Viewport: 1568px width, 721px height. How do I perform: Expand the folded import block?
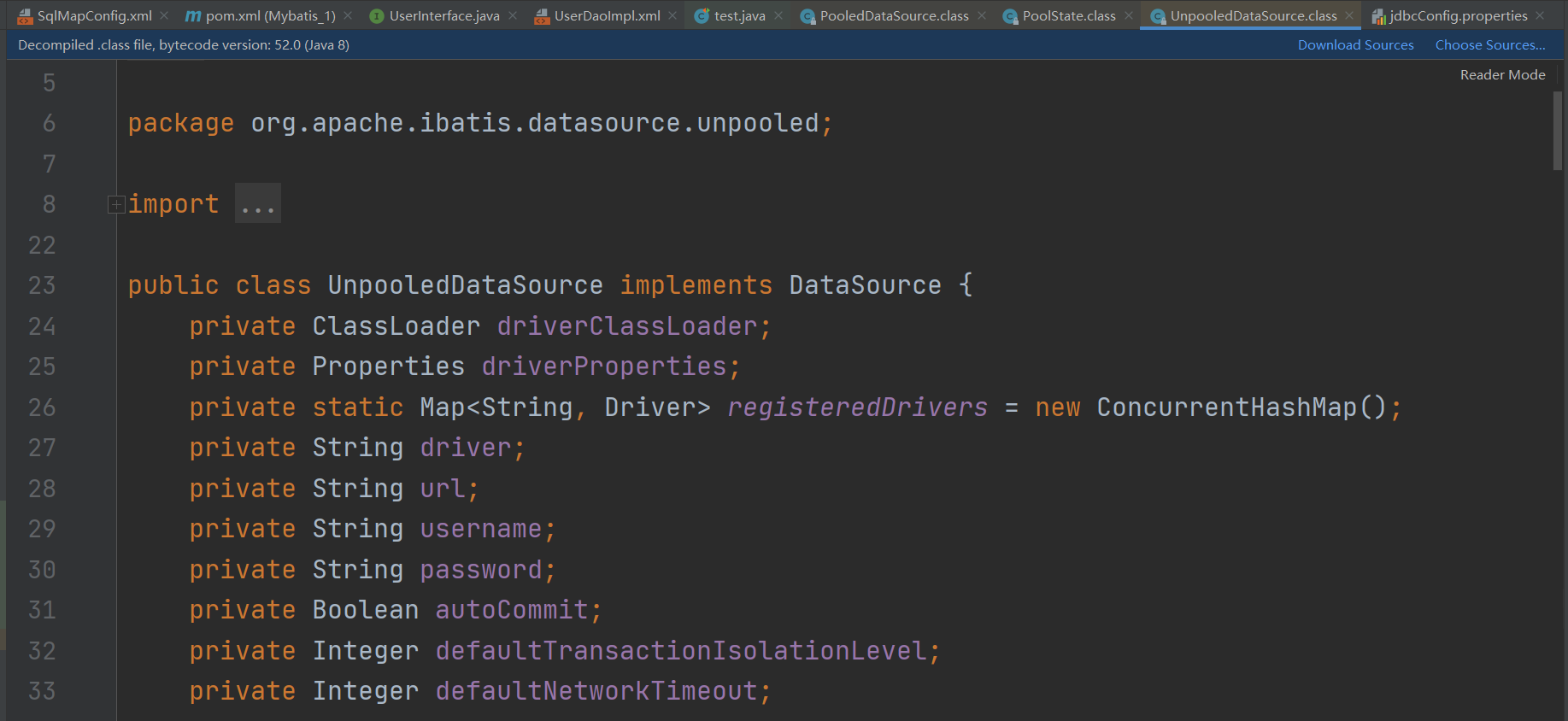click(116, 204)
